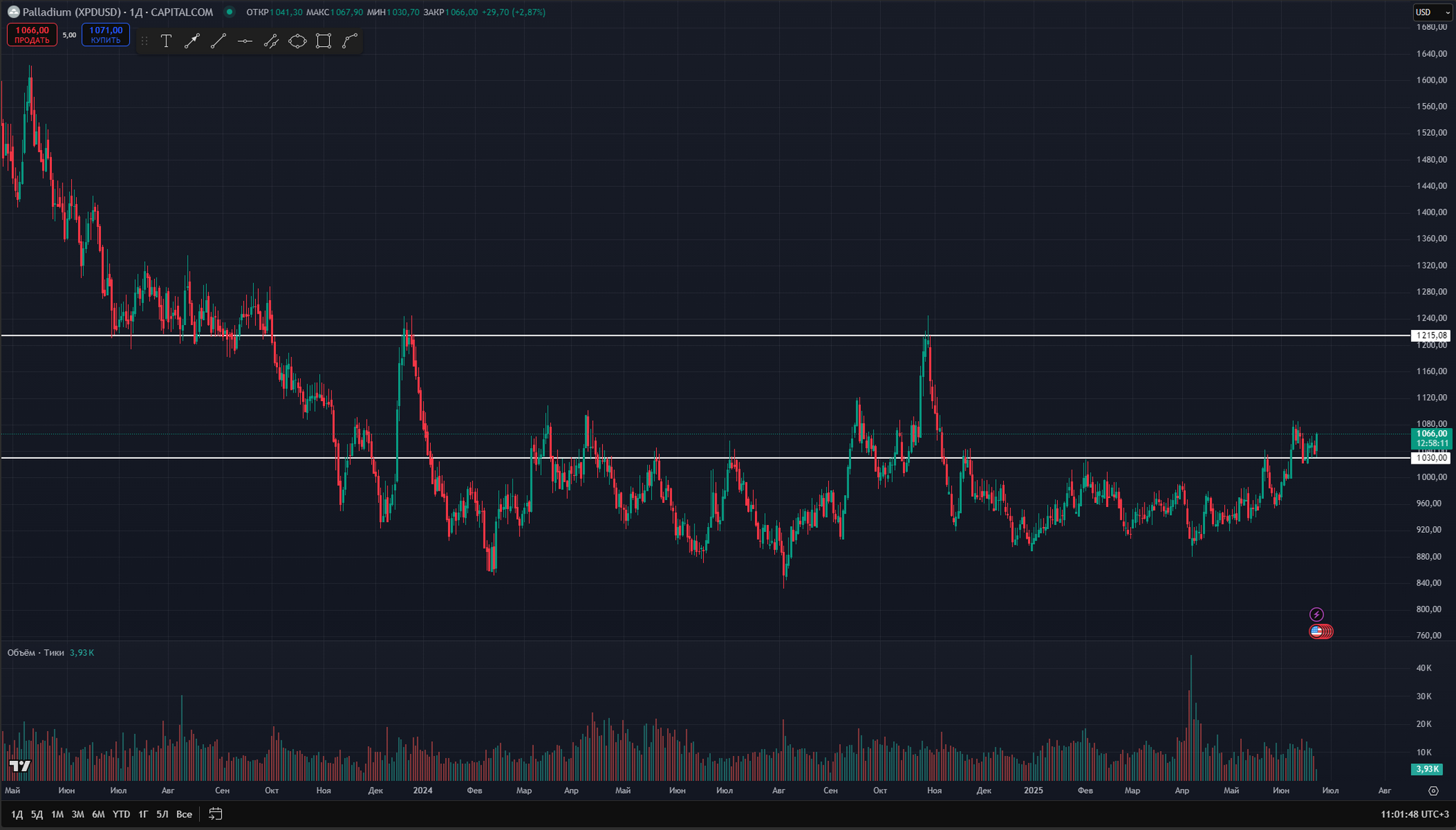1456x830 pixels.
Task: Click the red ПРОДАТЬ 1066,00 button
Action: (32, 35)
